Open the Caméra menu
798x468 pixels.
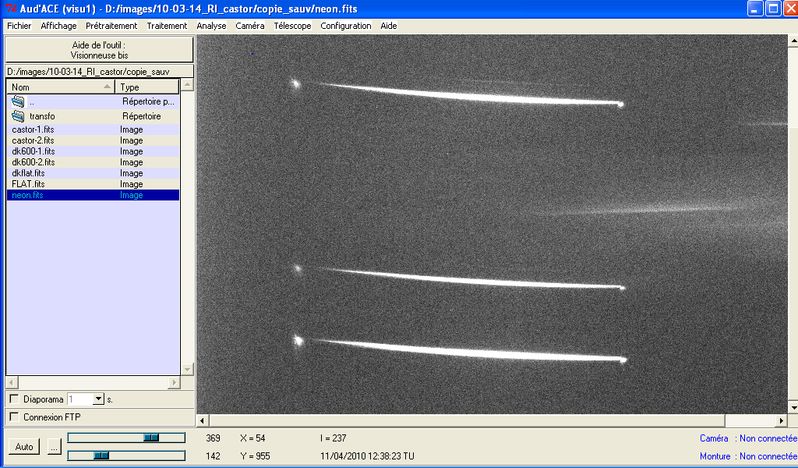point(250,26)
